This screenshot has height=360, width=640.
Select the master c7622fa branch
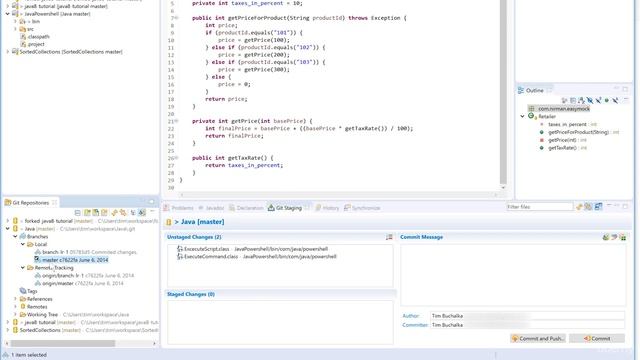[x=72, y=260]
